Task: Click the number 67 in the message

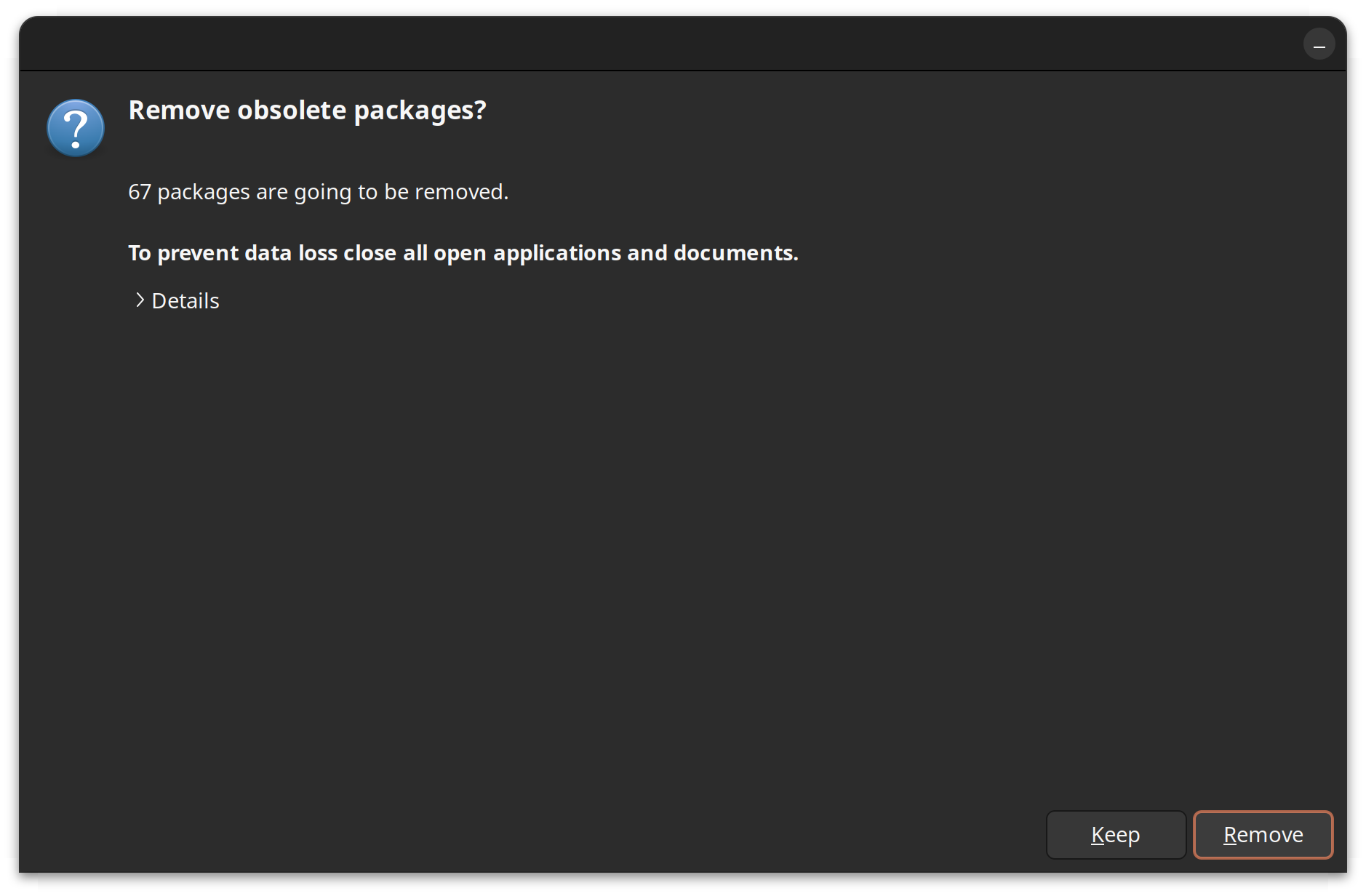Action: pos(140,192)
